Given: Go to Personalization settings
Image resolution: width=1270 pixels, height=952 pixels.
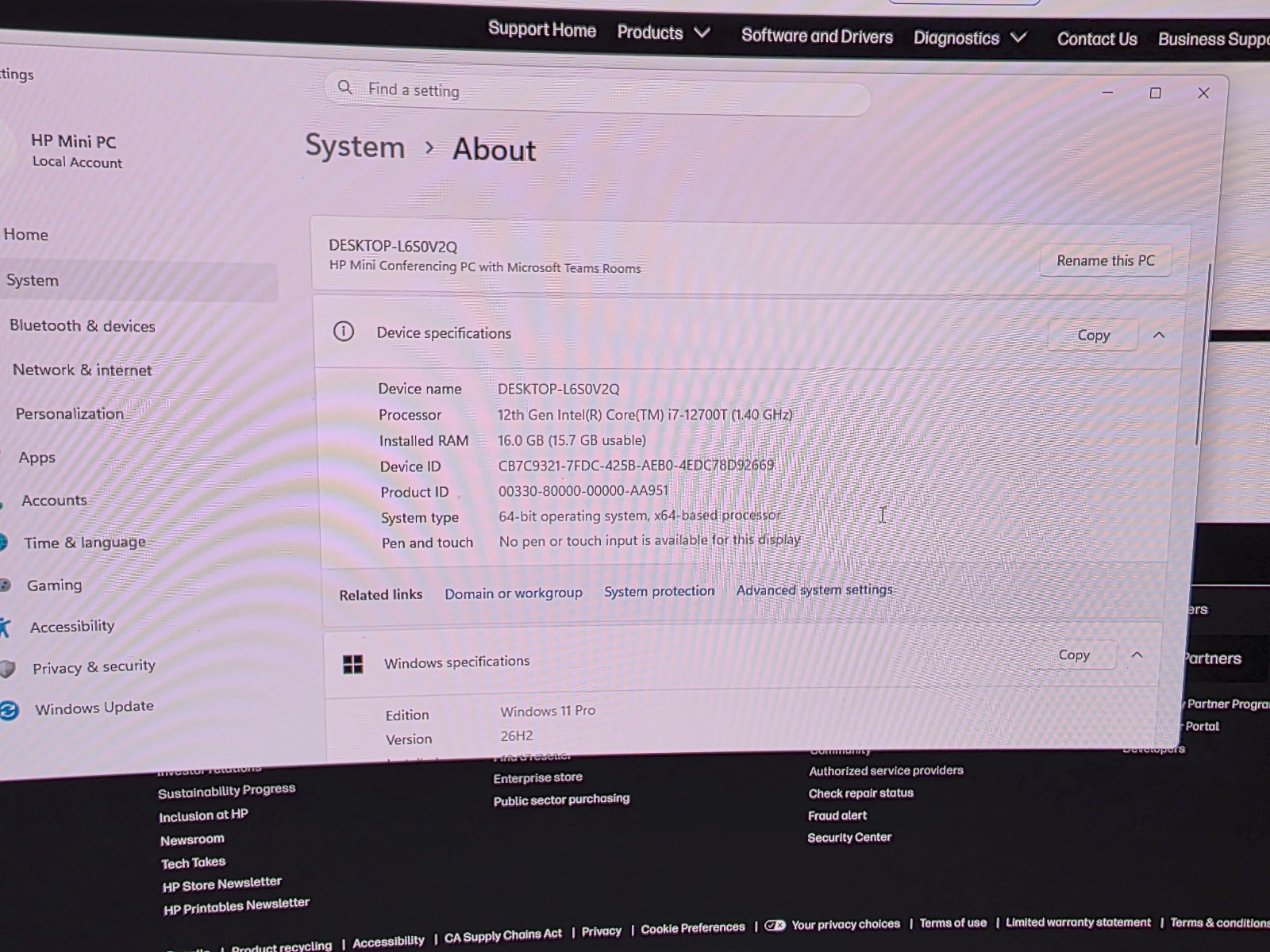Looking at the screenshot, I should 70,413.
